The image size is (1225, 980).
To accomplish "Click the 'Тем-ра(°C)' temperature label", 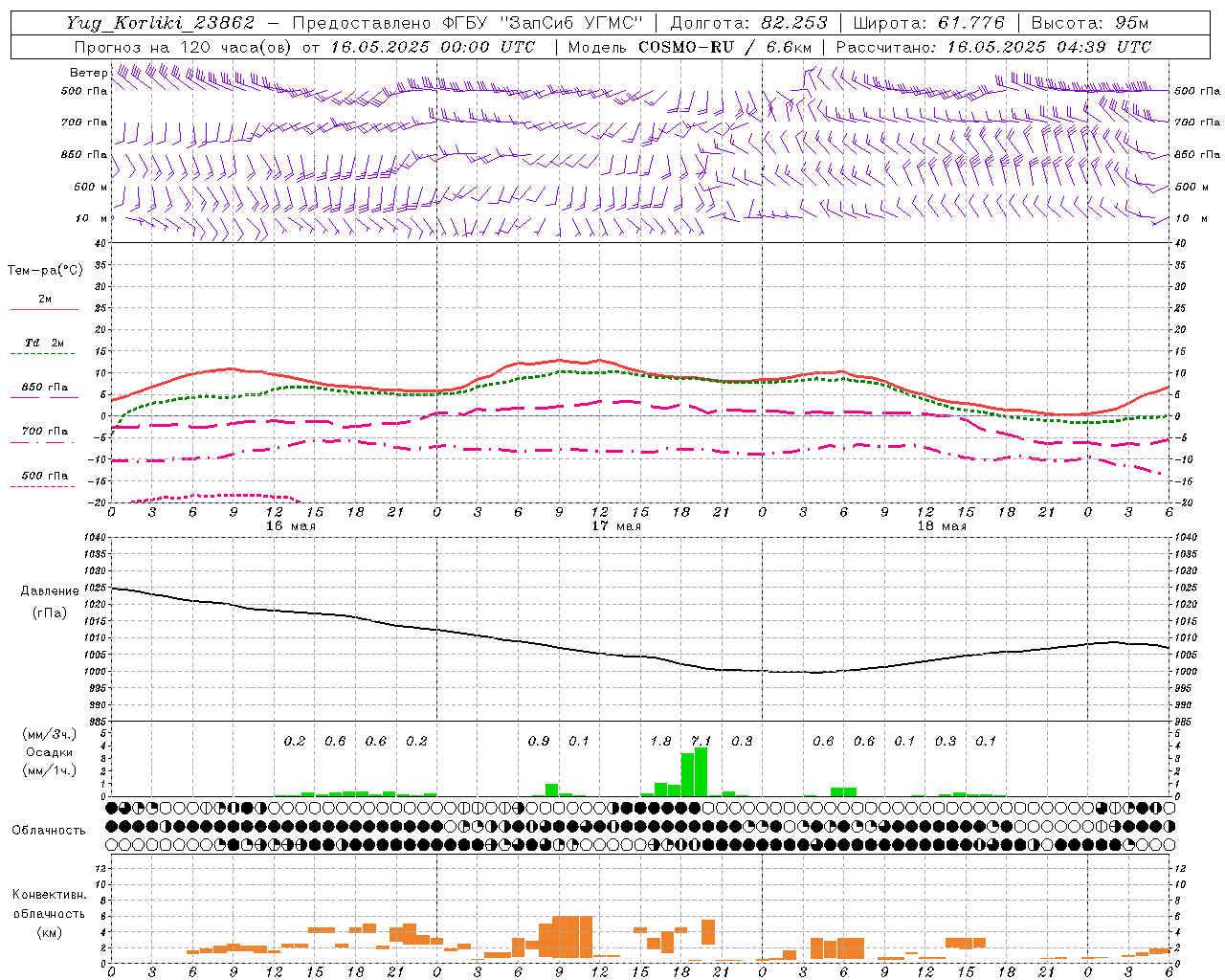I will [45, 271].
